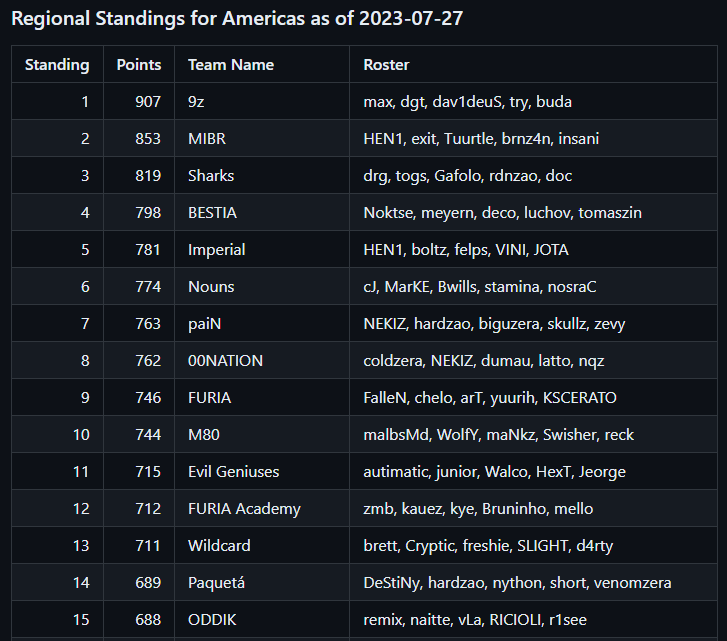
Task: Click the FURIA roster with FalleN
Action: (x=533, y=398)
